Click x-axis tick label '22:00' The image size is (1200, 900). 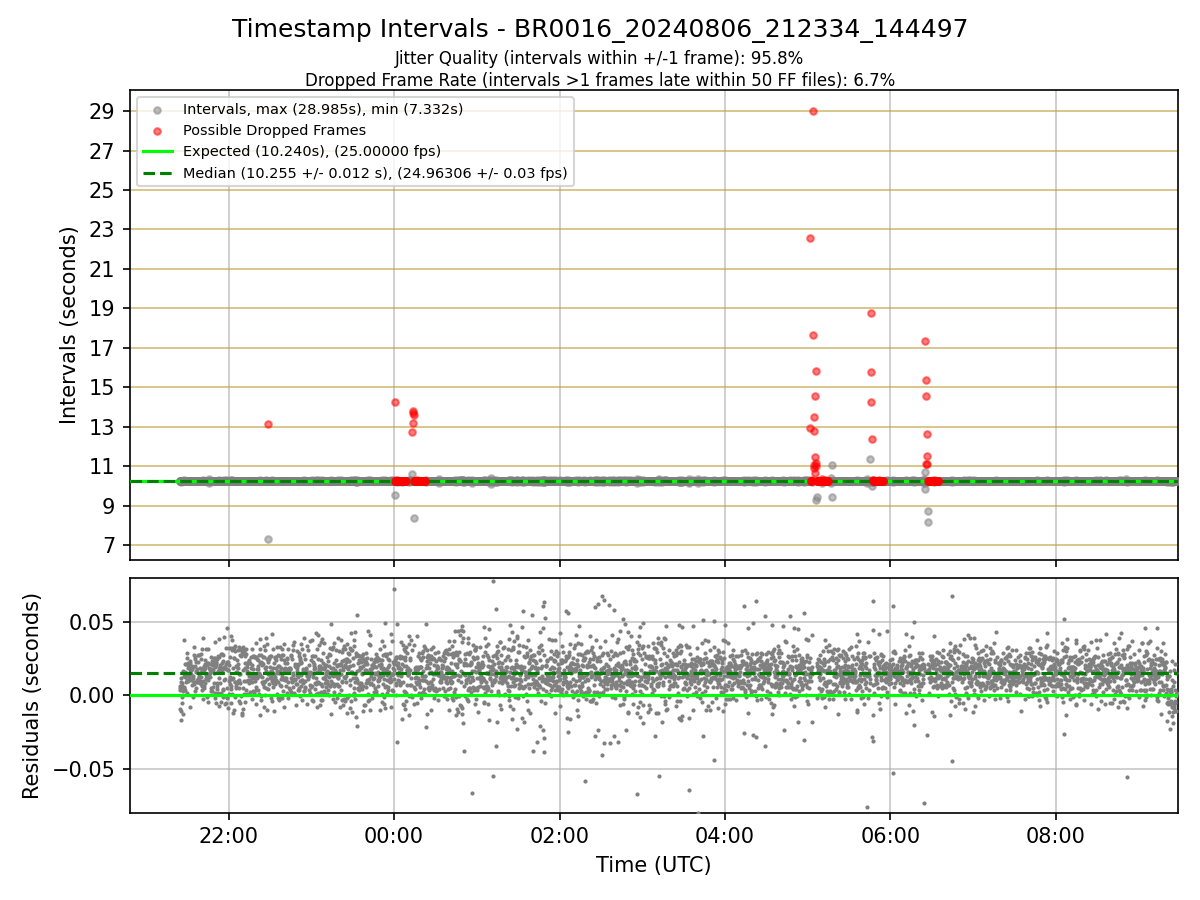(x=229, y=835)
